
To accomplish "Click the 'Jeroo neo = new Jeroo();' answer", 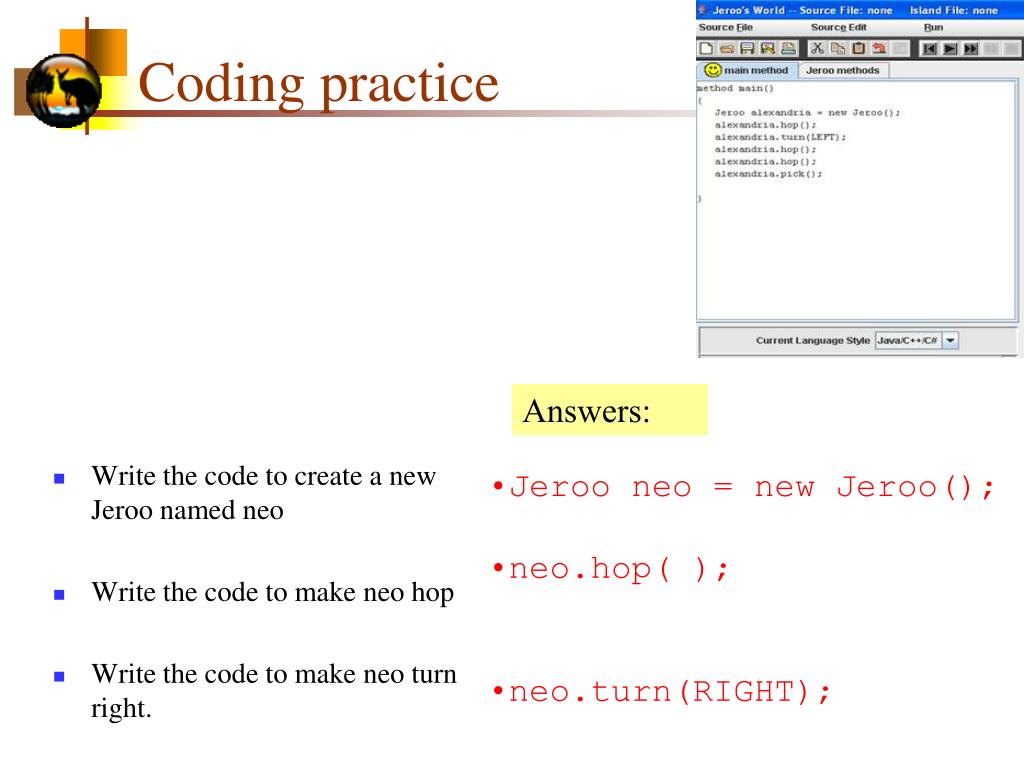I will point(751,487).
